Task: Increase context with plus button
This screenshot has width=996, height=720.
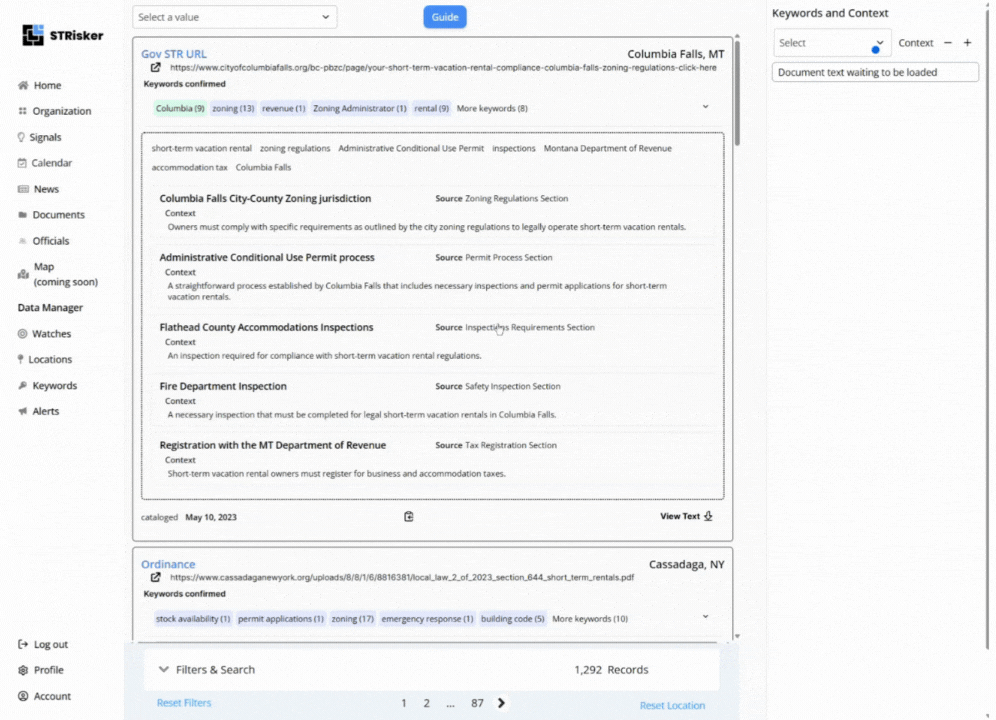Action: (x=967, y=43)
